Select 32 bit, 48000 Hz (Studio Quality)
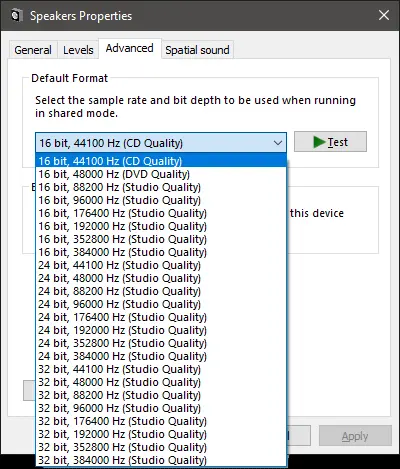Viewport: 400px width, 469px height. (161, 382)
